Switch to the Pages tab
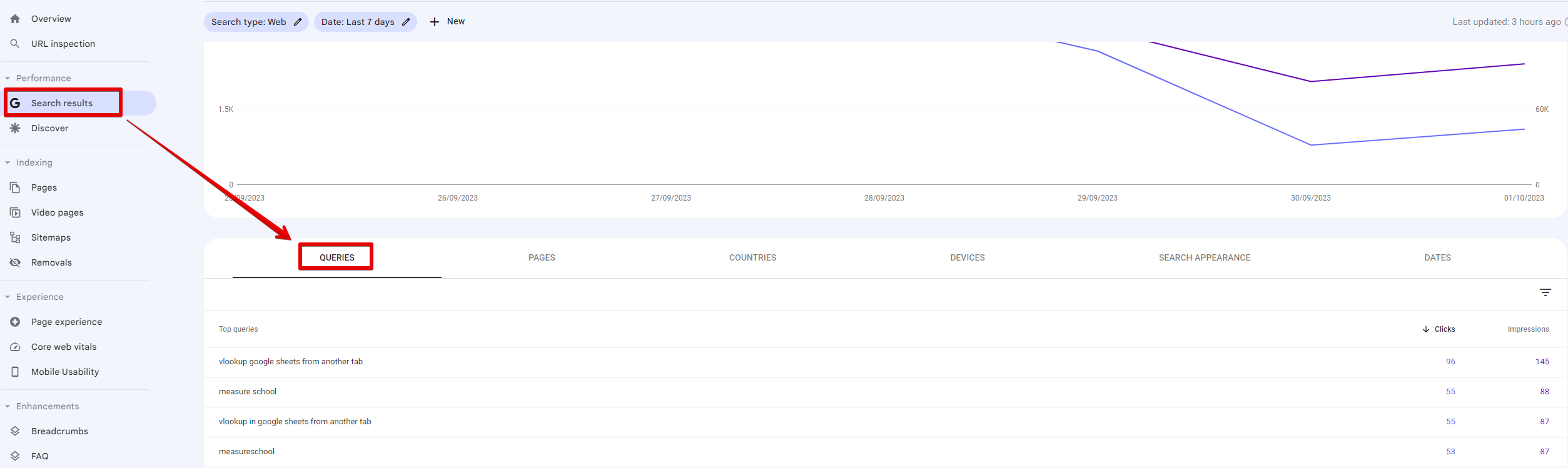The height and width of the screenshot is (468, 1568). point(542,257)
